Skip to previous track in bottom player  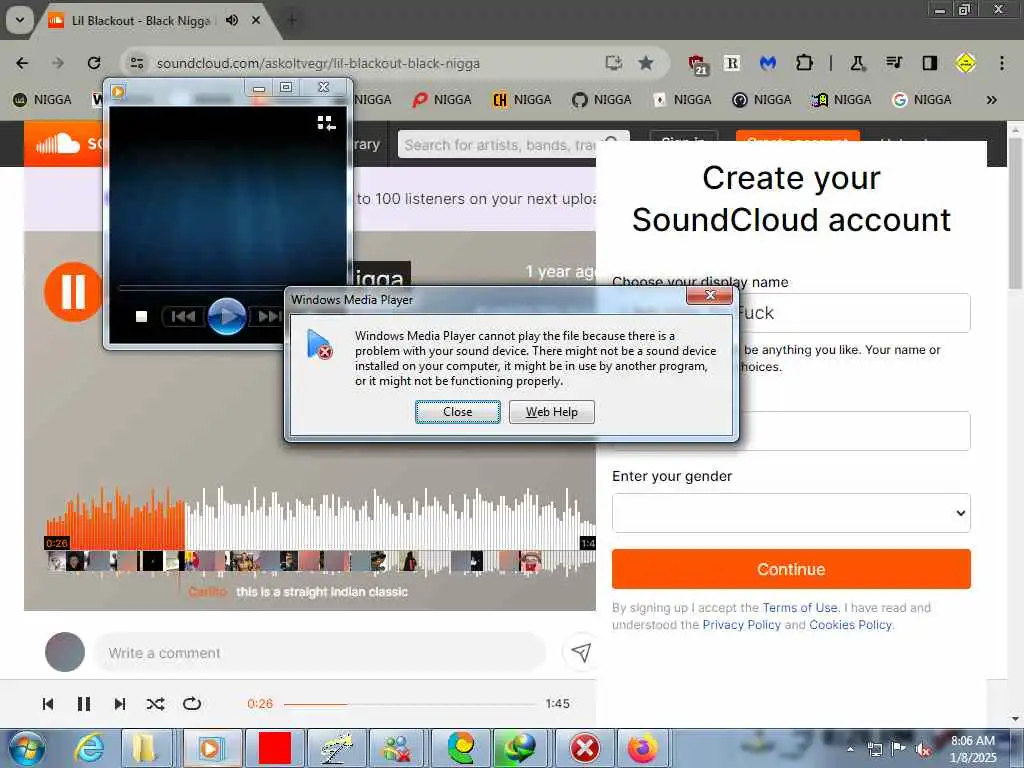[x=48, y=703]
